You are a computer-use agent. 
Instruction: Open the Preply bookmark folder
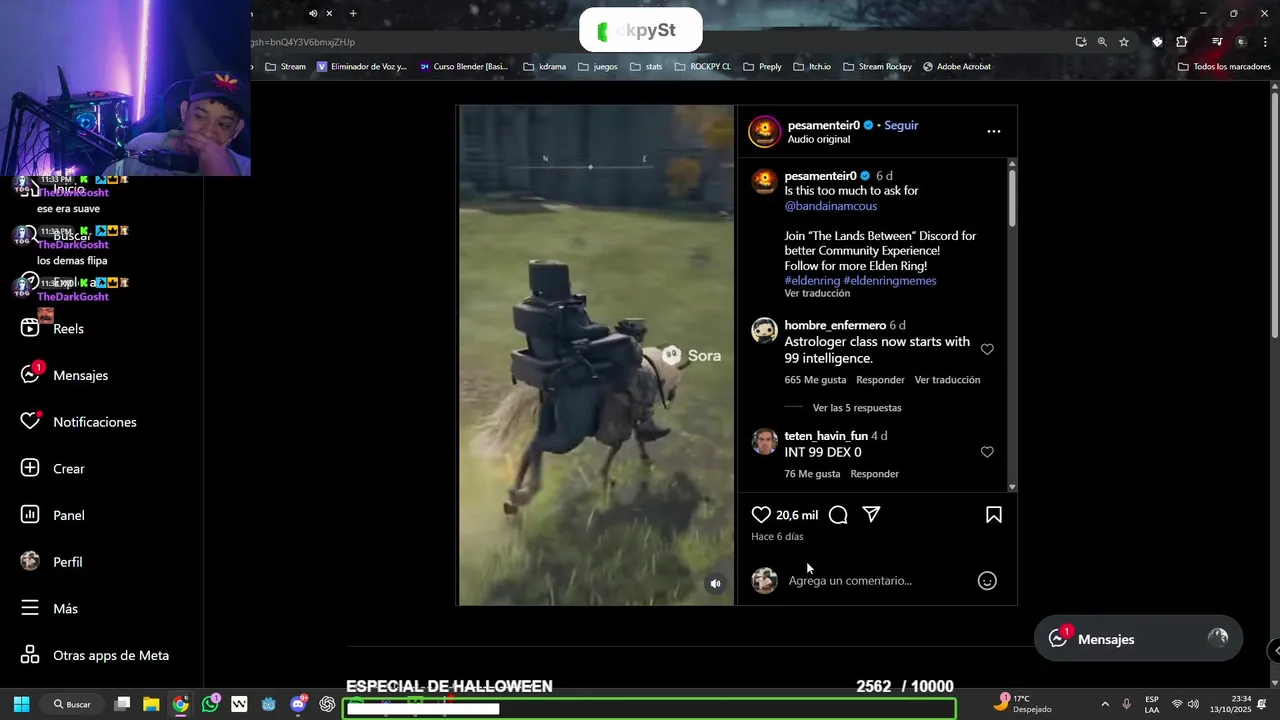click(762, 67)
